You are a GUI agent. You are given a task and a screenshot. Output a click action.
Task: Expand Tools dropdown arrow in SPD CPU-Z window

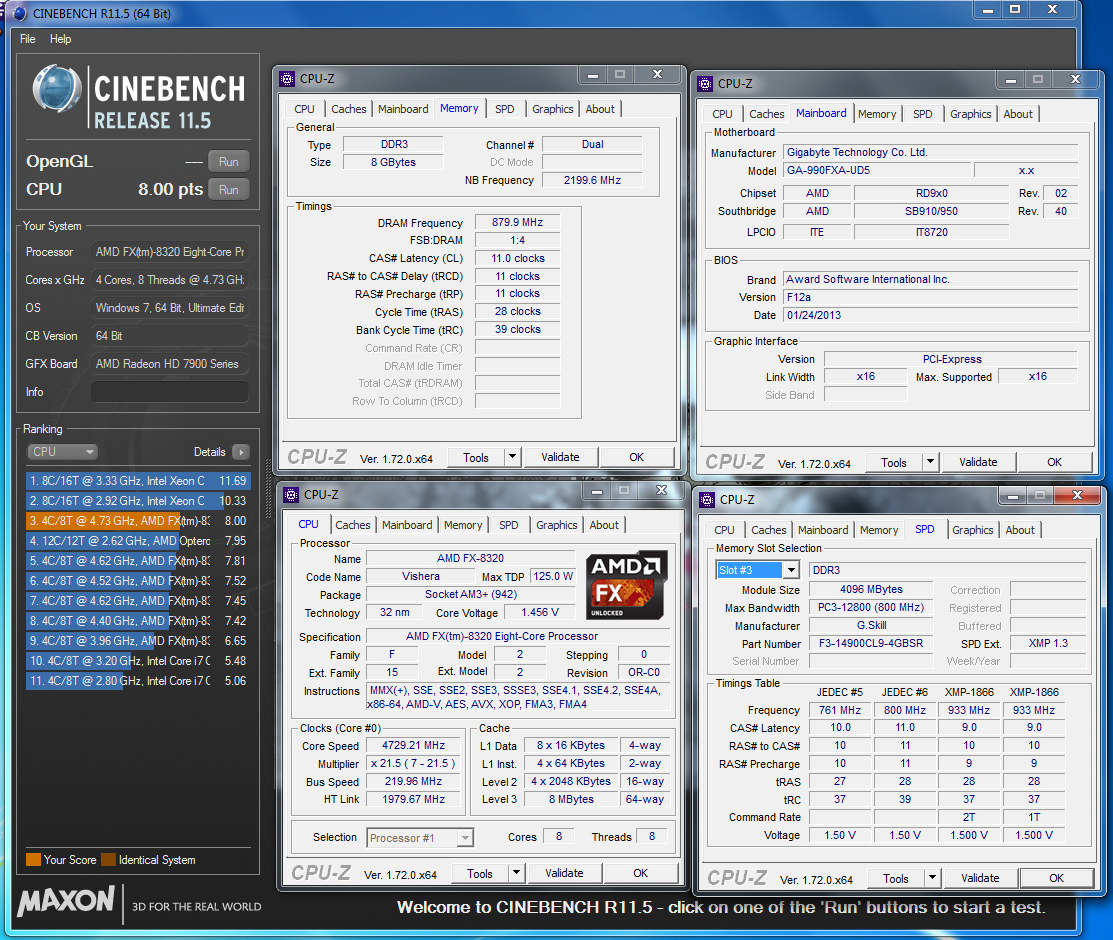click(x=933, y=879)
